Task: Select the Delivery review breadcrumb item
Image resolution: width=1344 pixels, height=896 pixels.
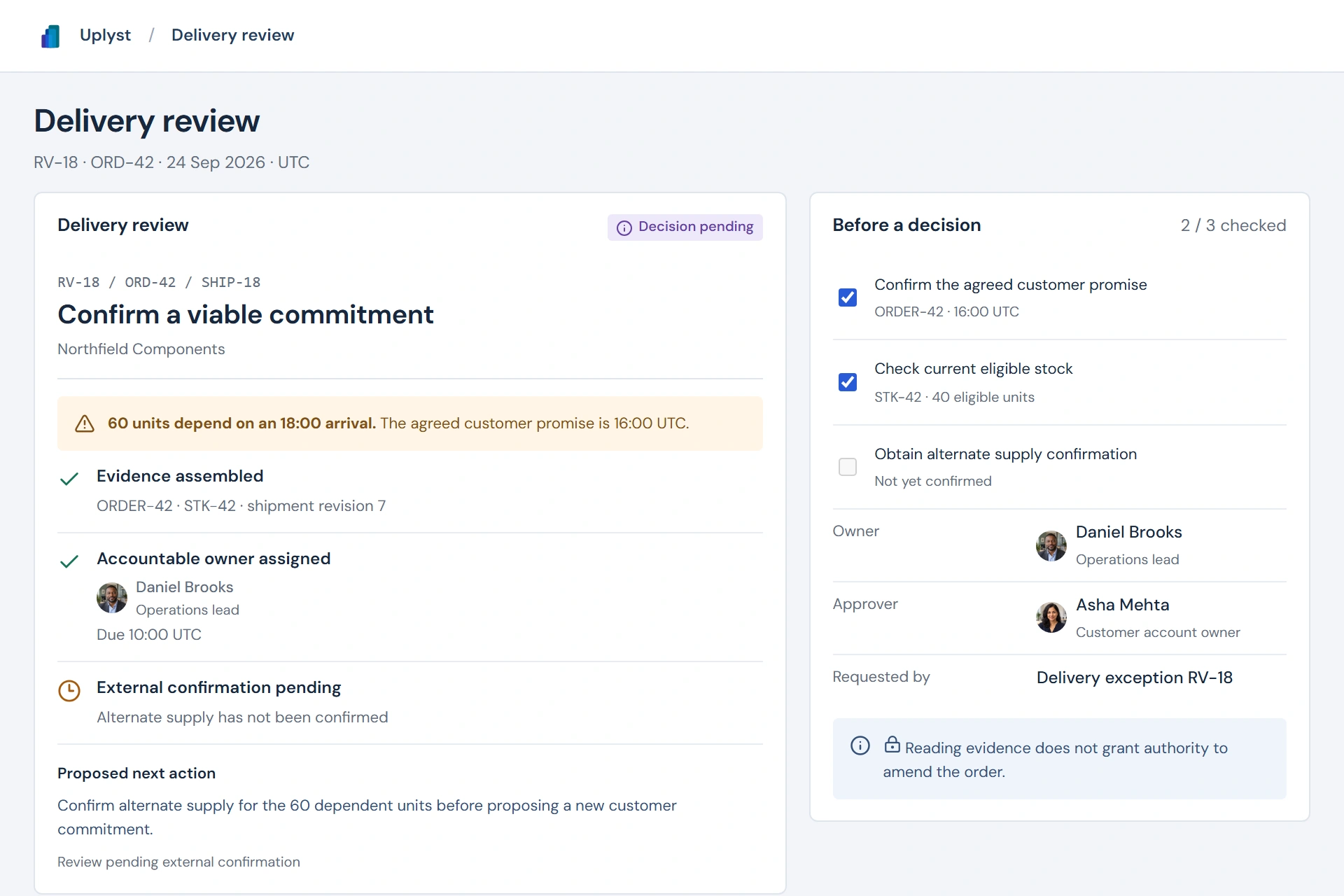Action: [232, 35]
